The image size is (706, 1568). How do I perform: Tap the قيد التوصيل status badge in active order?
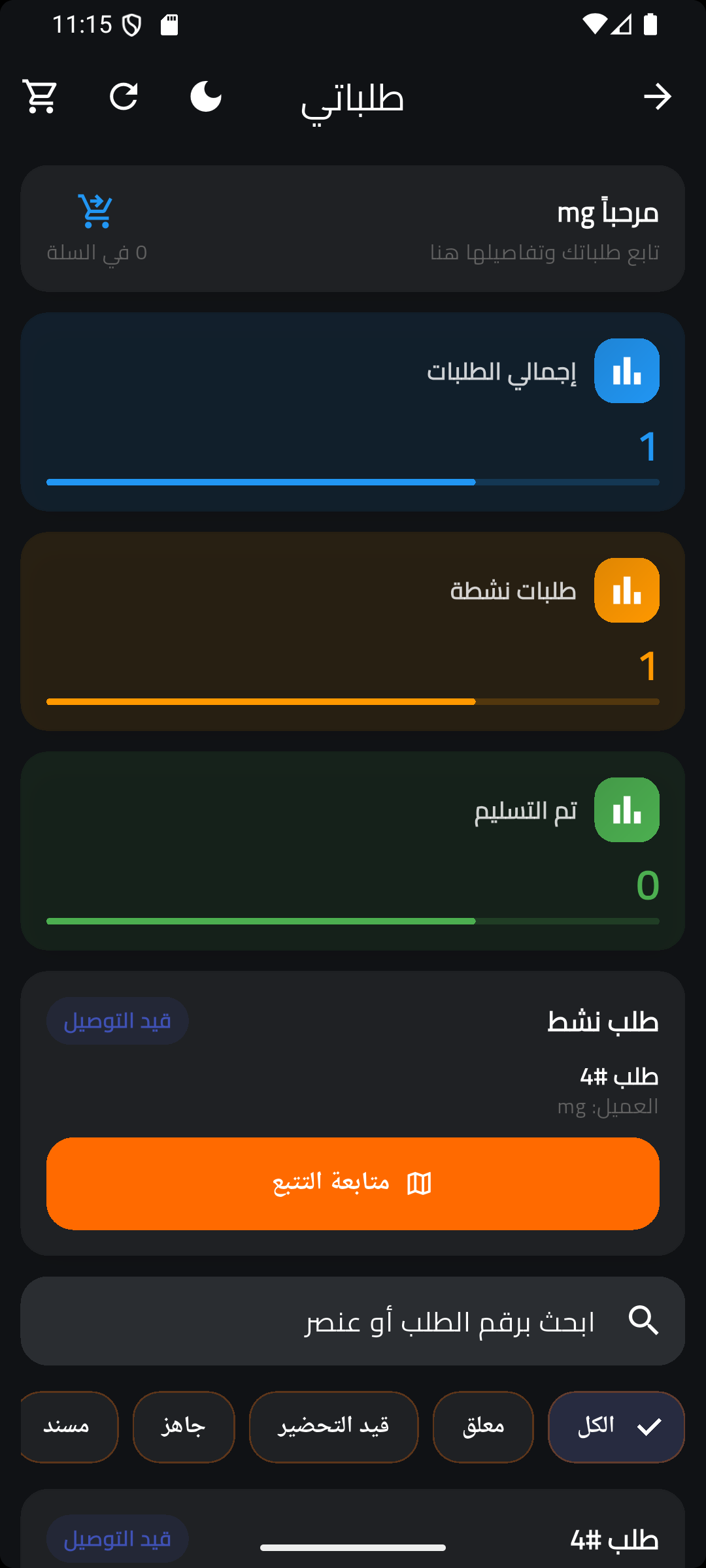[x=118, y=1021]
